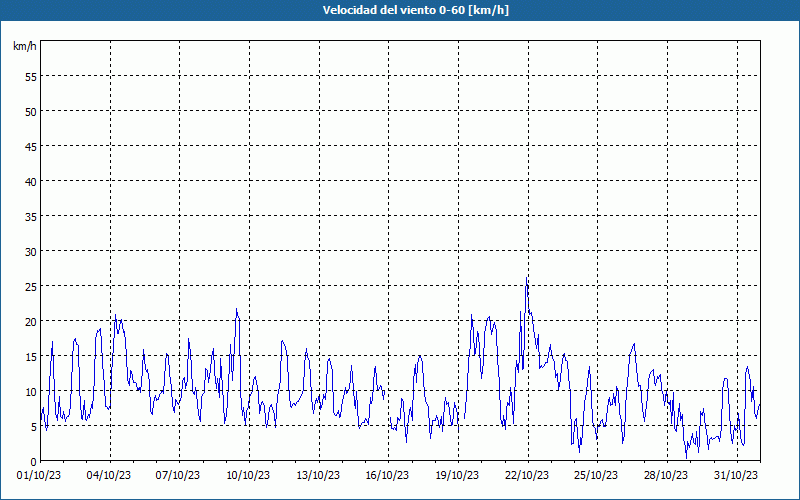Select the date label 01/10/23
This screenshot has width=800, height=500.
[x=39, y=475]
